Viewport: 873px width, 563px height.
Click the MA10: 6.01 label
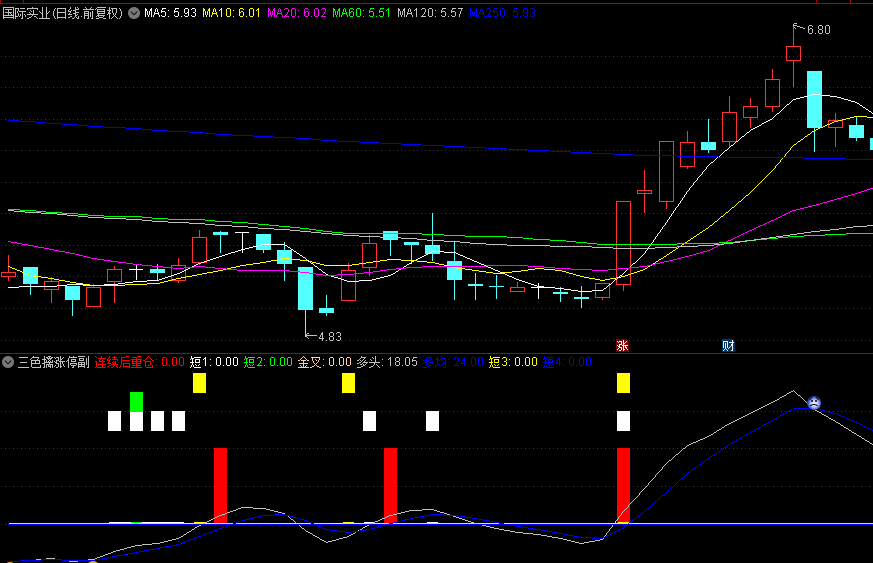tap(231, 13)
